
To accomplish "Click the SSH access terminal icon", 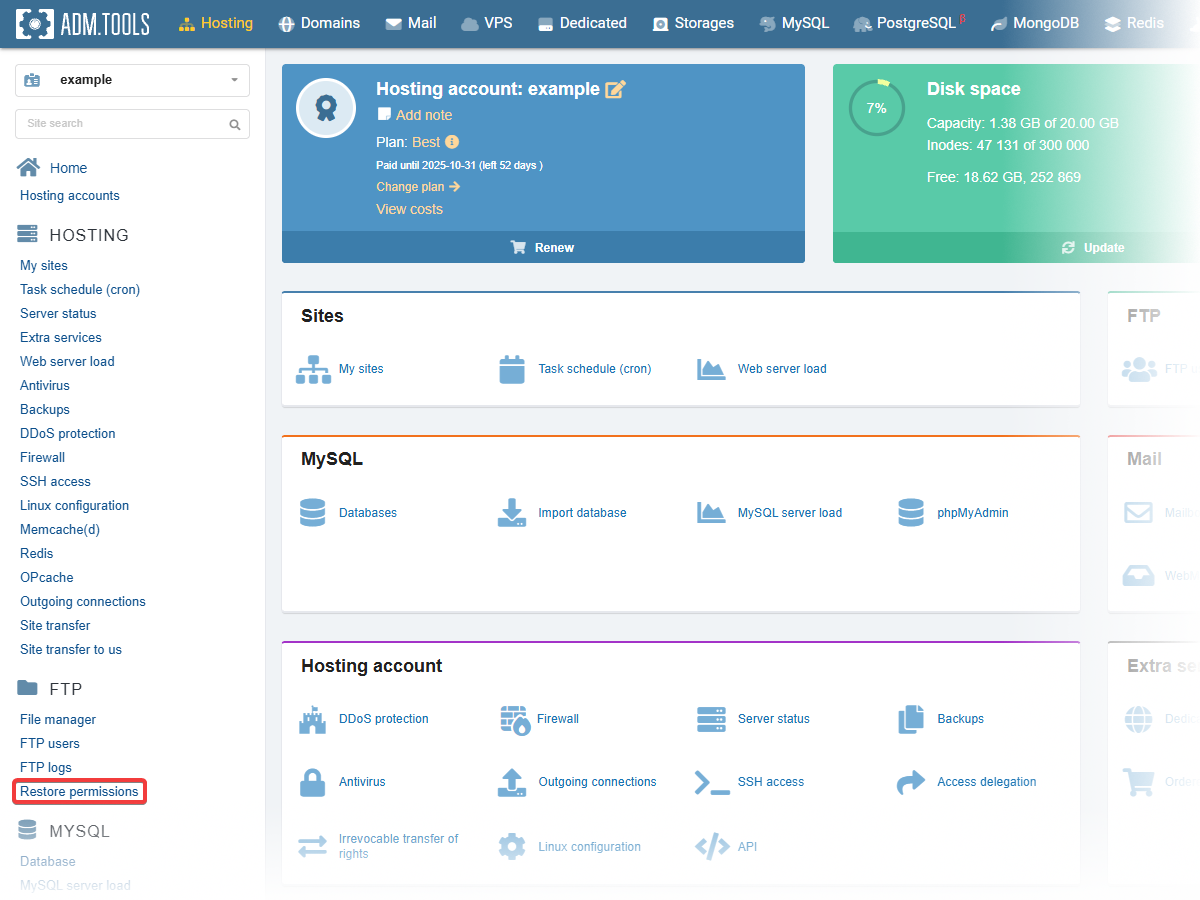I will pos(712,782).
